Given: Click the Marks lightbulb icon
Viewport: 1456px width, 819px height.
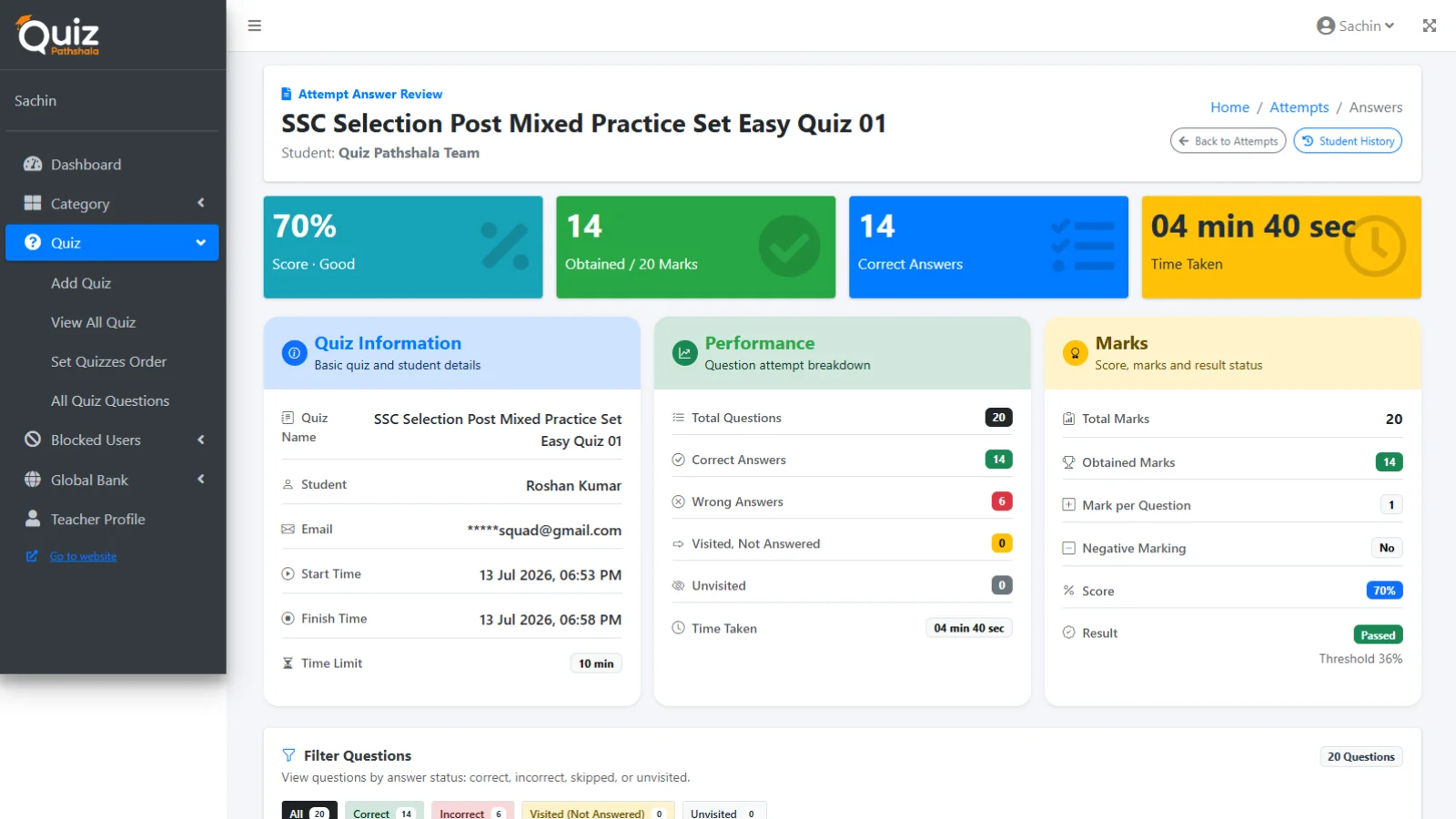Looking at the screenshot, I should point(1075,353).
